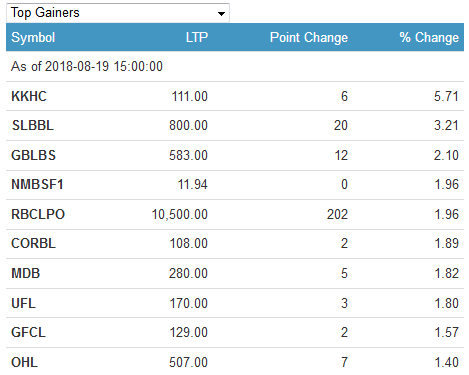
Task: Select the GBLBS stock symbol
Action: click(33, 155)
